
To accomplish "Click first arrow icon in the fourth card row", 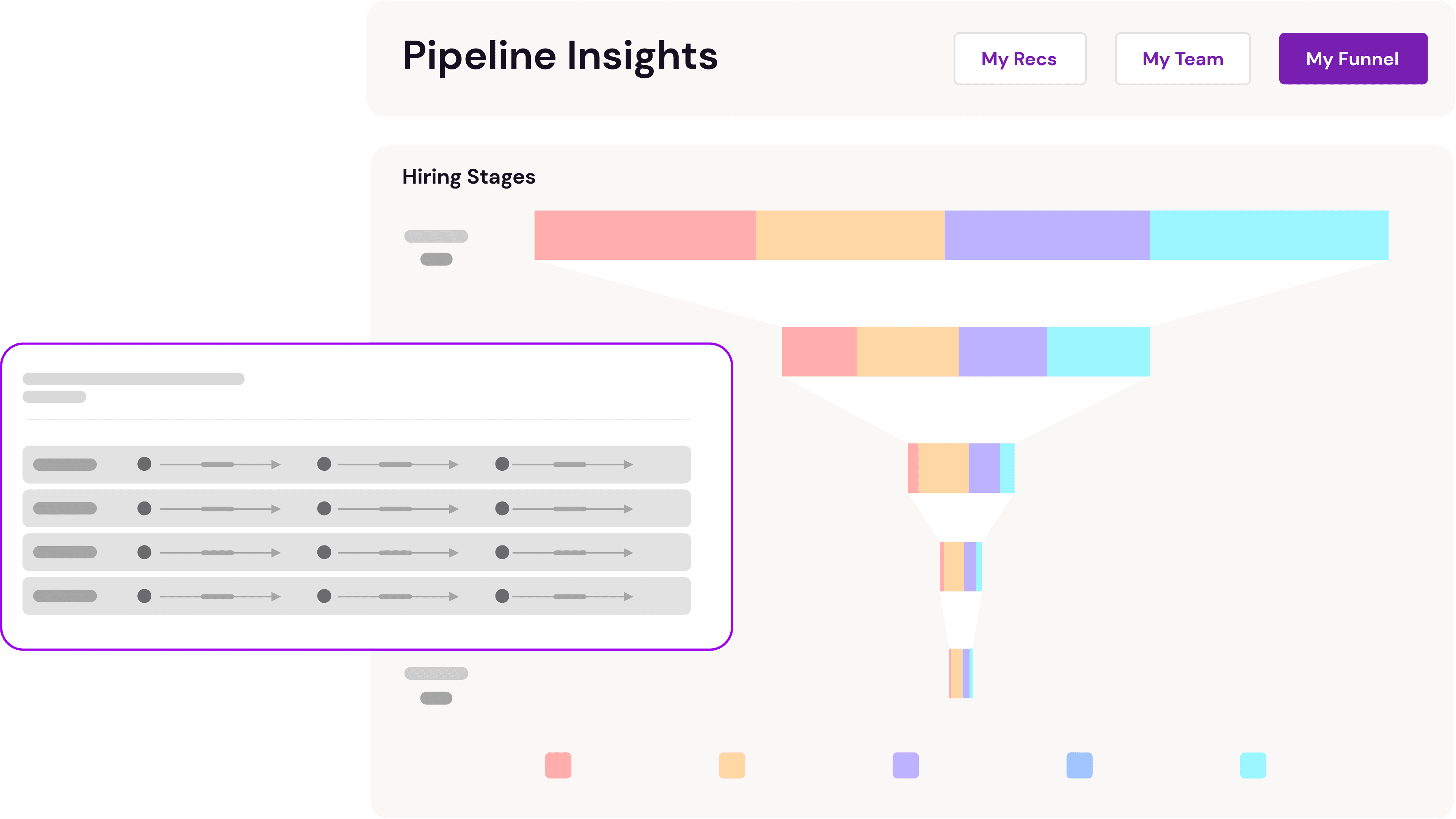I will coord(276,596).
